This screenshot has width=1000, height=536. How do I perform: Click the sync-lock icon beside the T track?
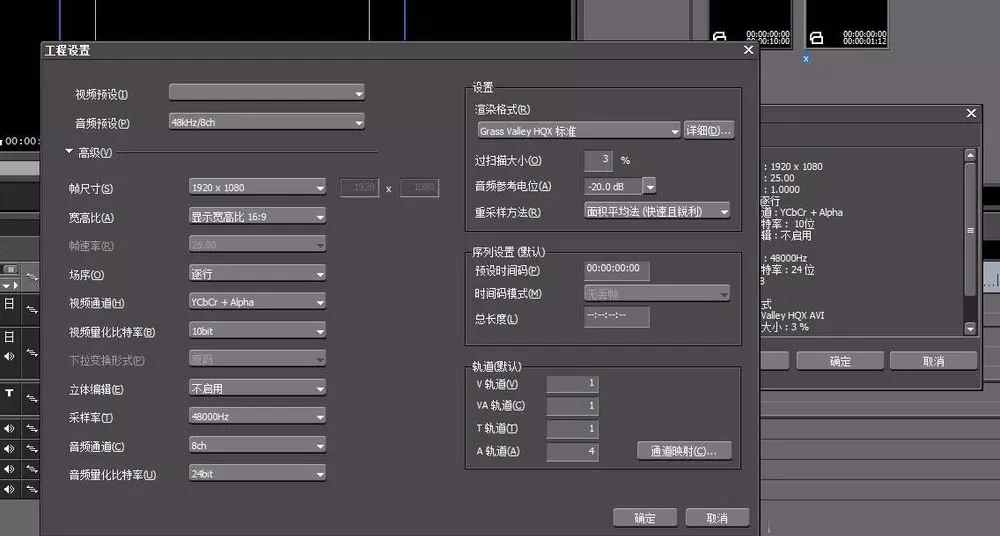click(x=32, y=398)
